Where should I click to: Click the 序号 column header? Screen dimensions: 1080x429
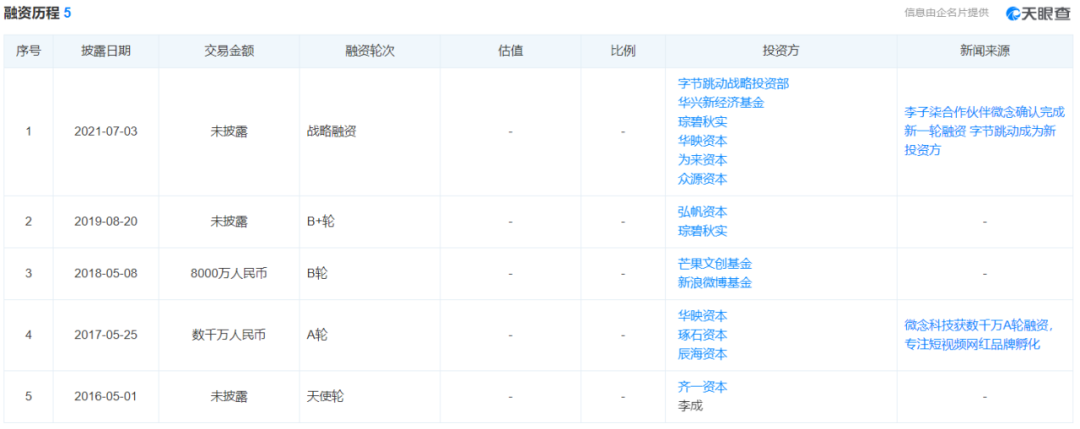(28, 52)
